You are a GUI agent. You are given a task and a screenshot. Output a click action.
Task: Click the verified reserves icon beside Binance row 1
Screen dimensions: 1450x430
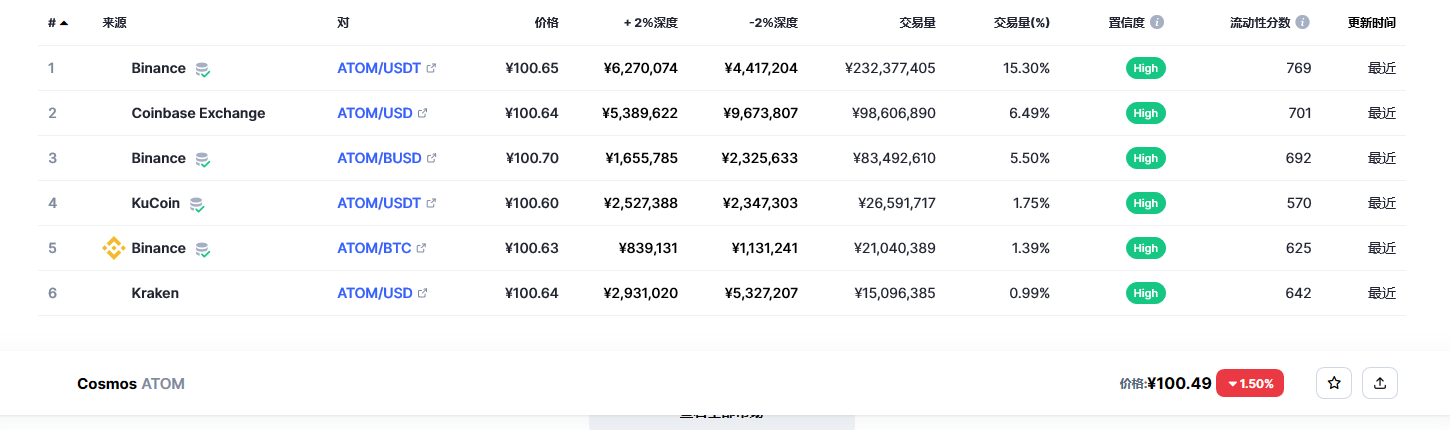pos(203,69)
